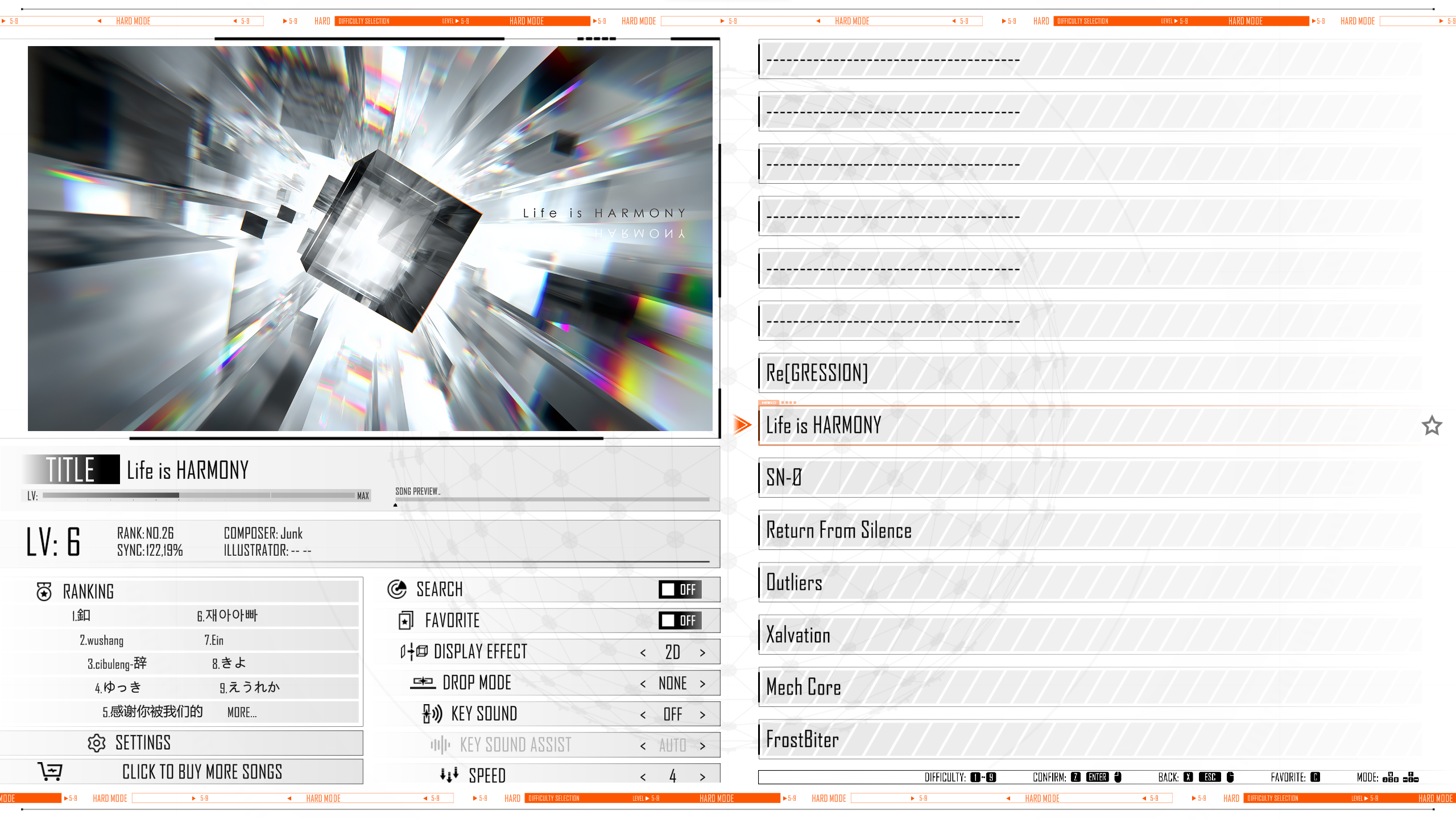Click the NONE Drop Mode value
The width and height of the screenshot is (1456, 819).
click(x=673, y=683)
